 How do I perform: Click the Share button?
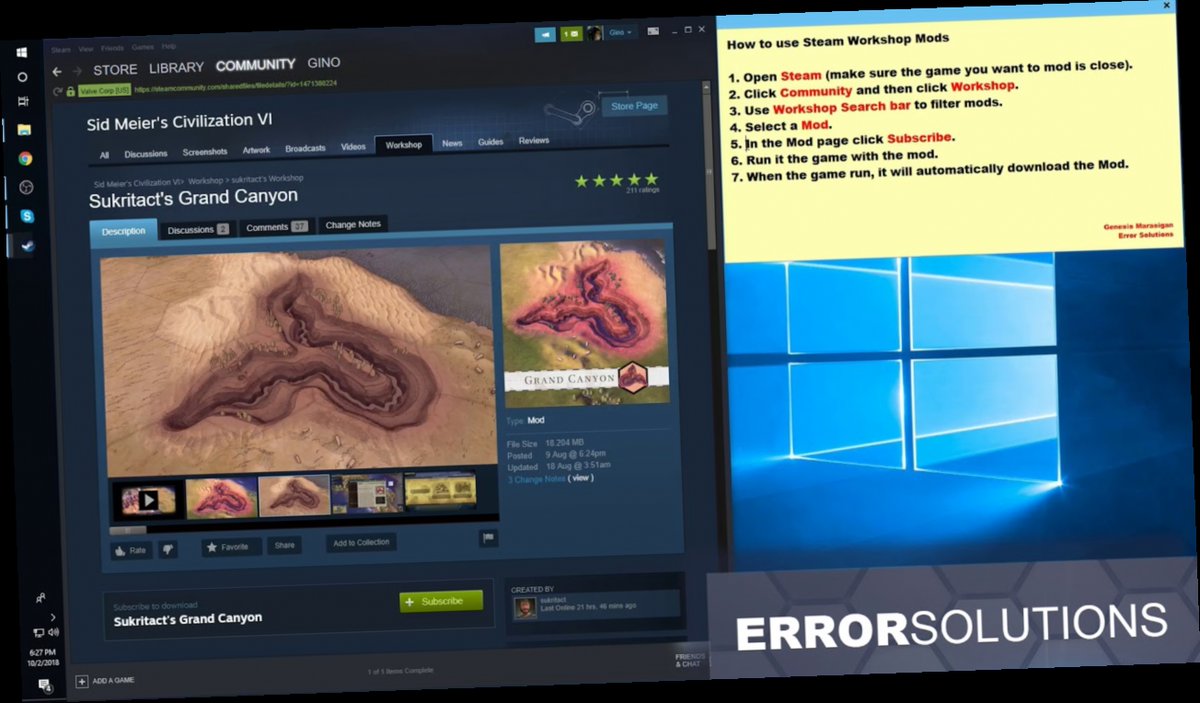point(285,545)
